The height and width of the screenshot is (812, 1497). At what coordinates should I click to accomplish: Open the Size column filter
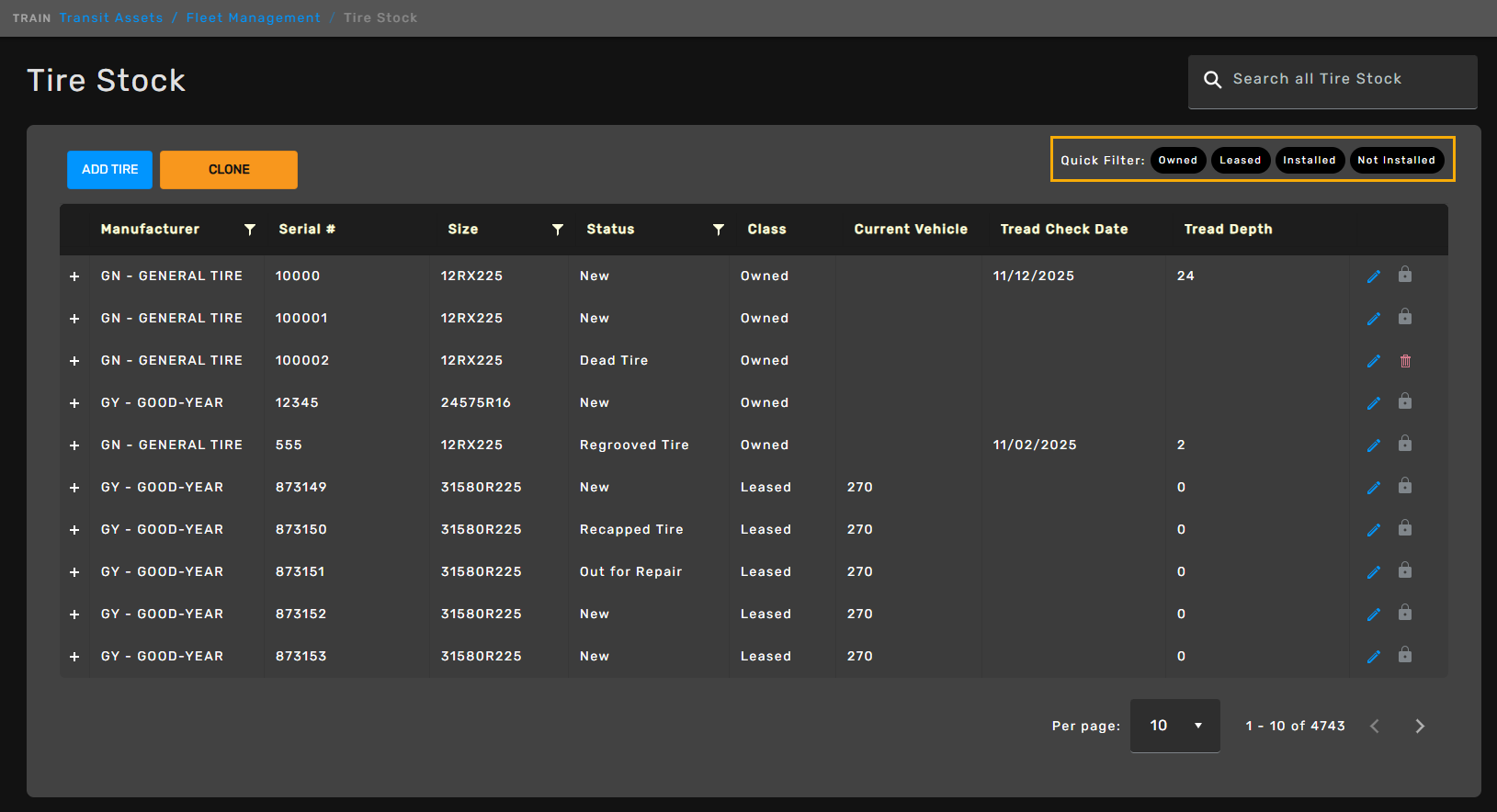pos(558,230)
